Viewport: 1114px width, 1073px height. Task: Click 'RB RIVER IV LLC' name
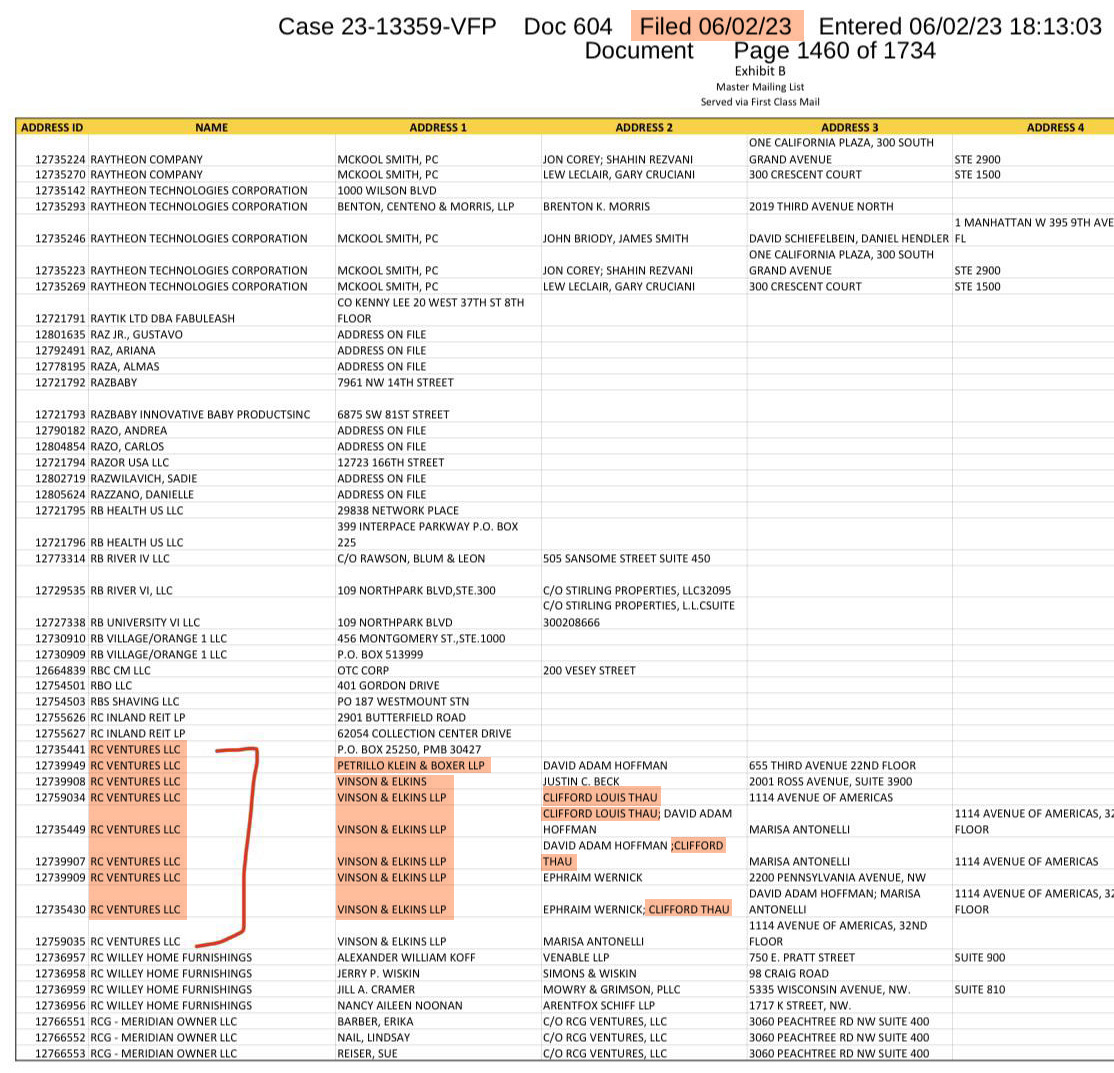coord(130,559)
